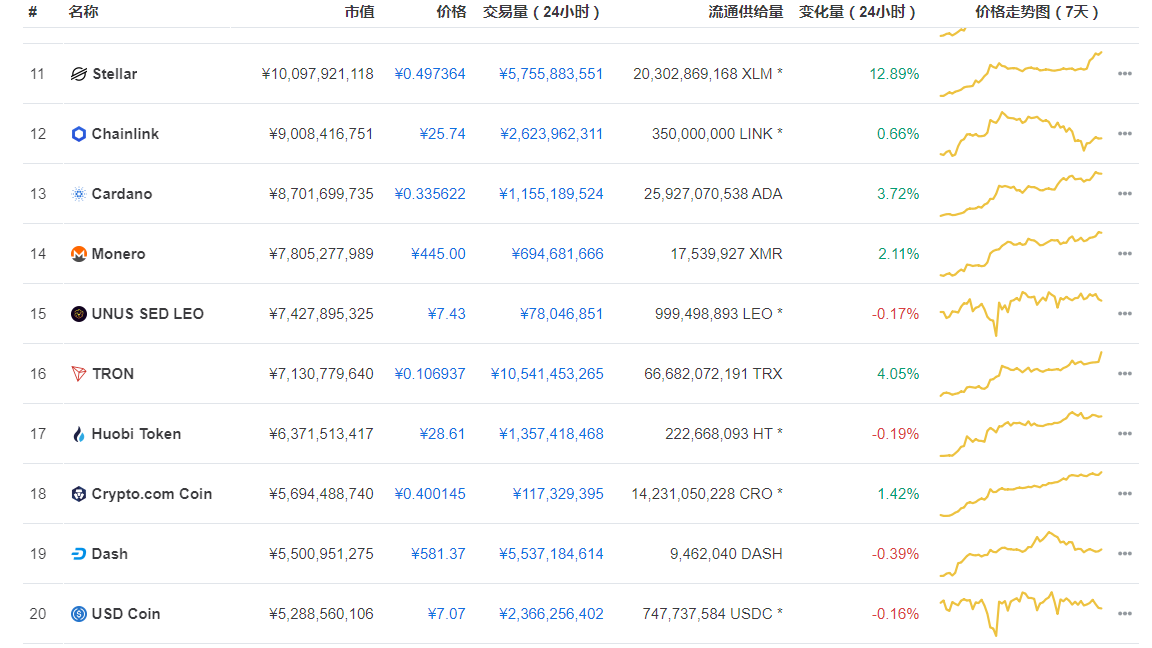This screenshot has width=1152, height=648.
Task: Open Chainlink 7-day price trend chart
Action: pos(1021,134)
